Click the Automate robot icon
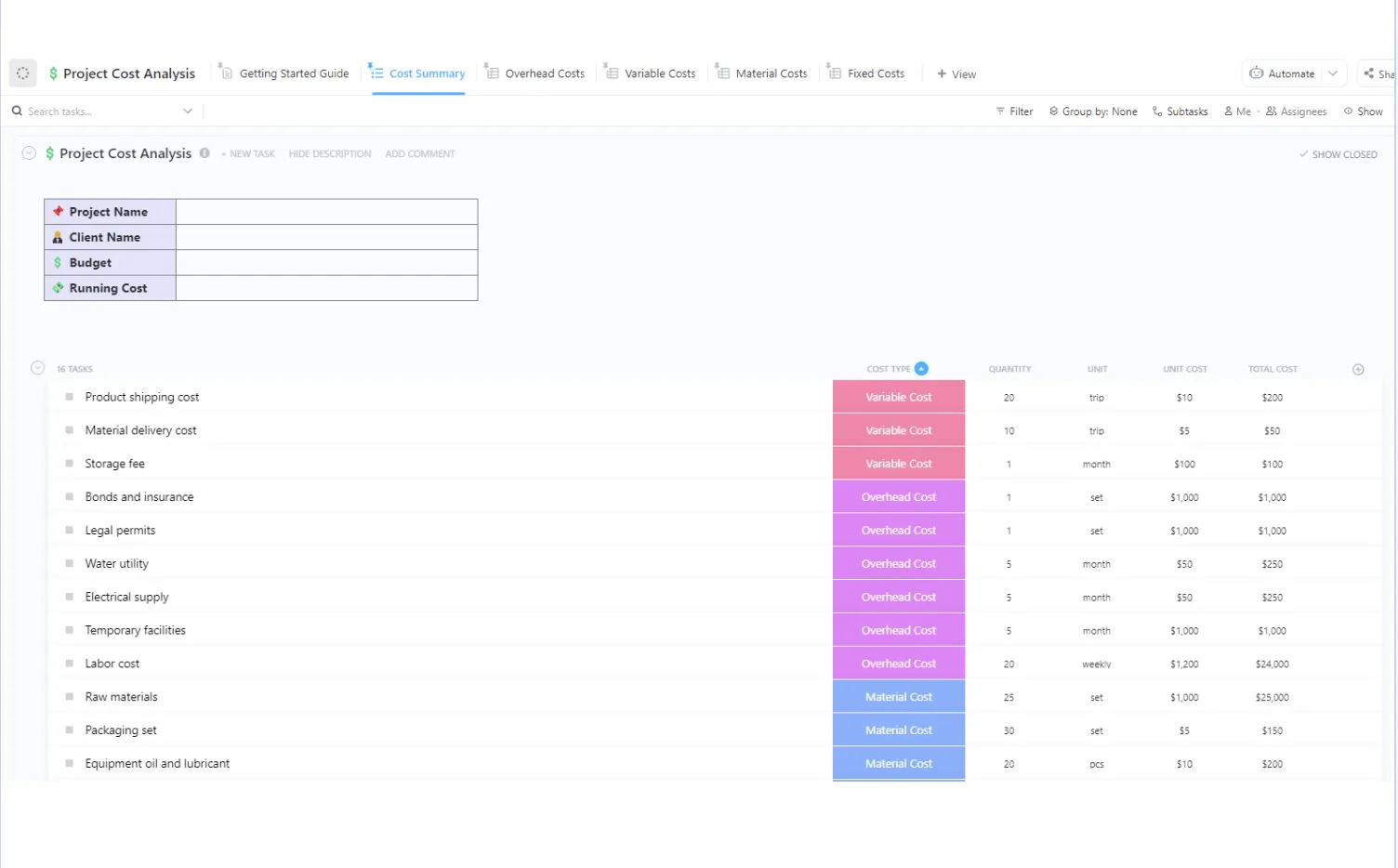 [x=1256, y=73]
